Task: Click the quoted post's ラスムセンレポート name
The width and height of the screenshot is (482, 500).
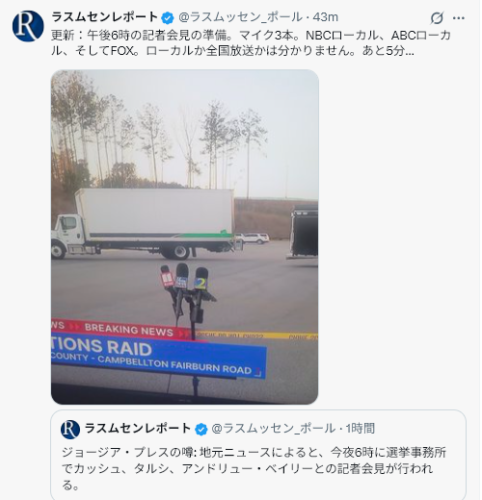Action: coord(138,429)
